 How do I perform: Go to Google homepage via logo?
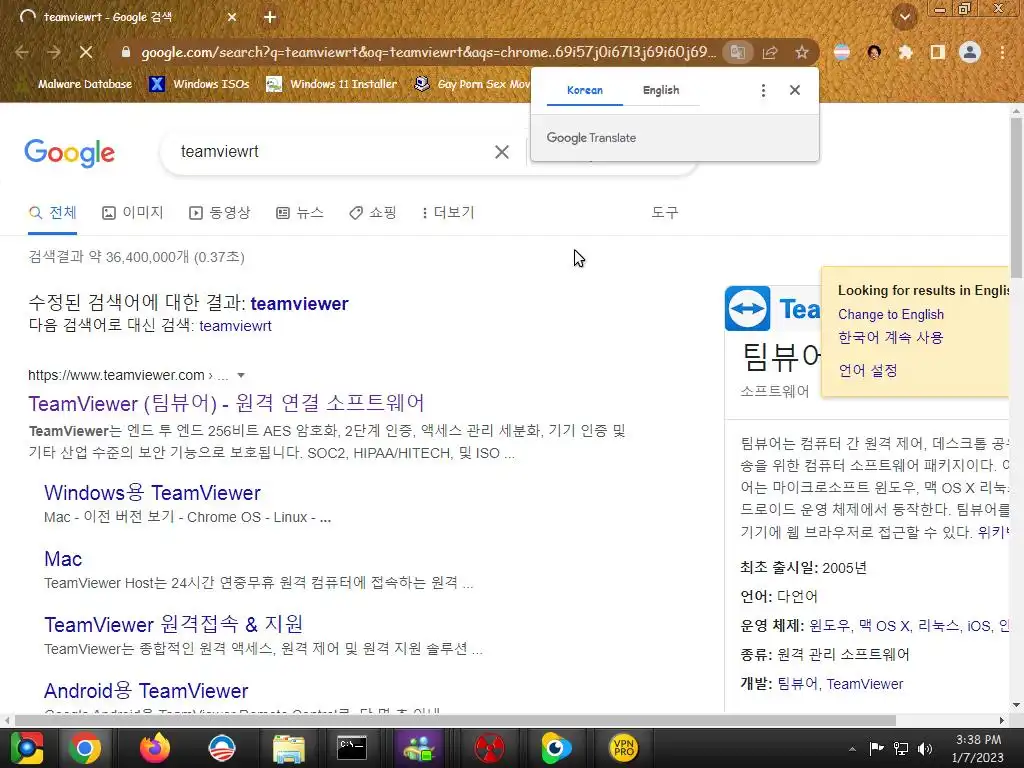[x=69, y=153]
